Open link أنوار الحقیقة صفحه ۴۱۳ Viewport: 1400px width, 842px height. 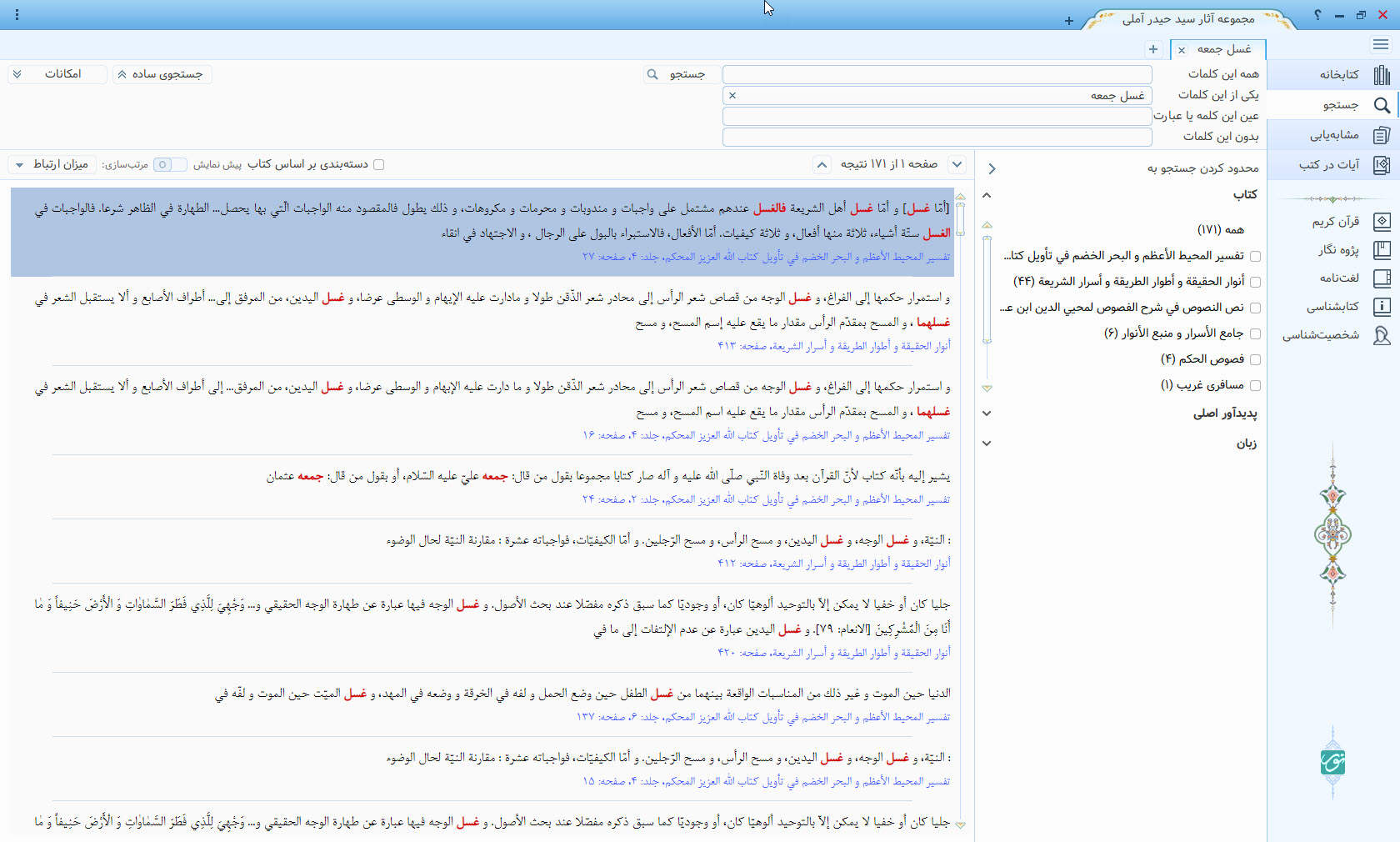pos(833,346)
